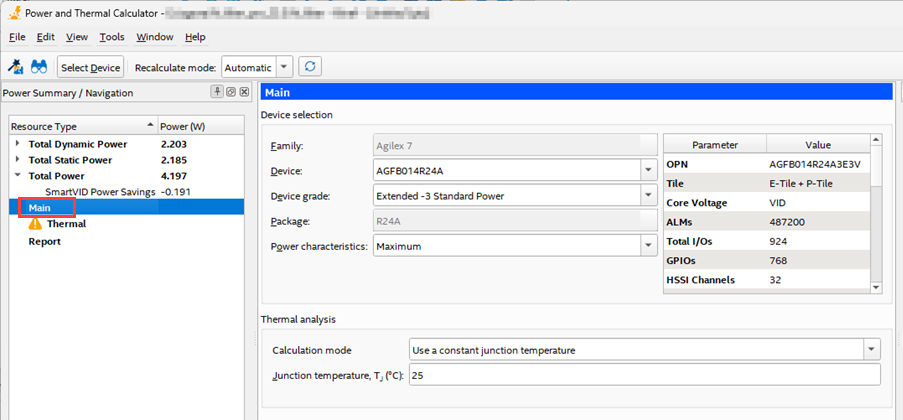The height and width of the screenshot is (420, 903).
Task: Open the Device dropdown
Action: [x=648, y=171]
